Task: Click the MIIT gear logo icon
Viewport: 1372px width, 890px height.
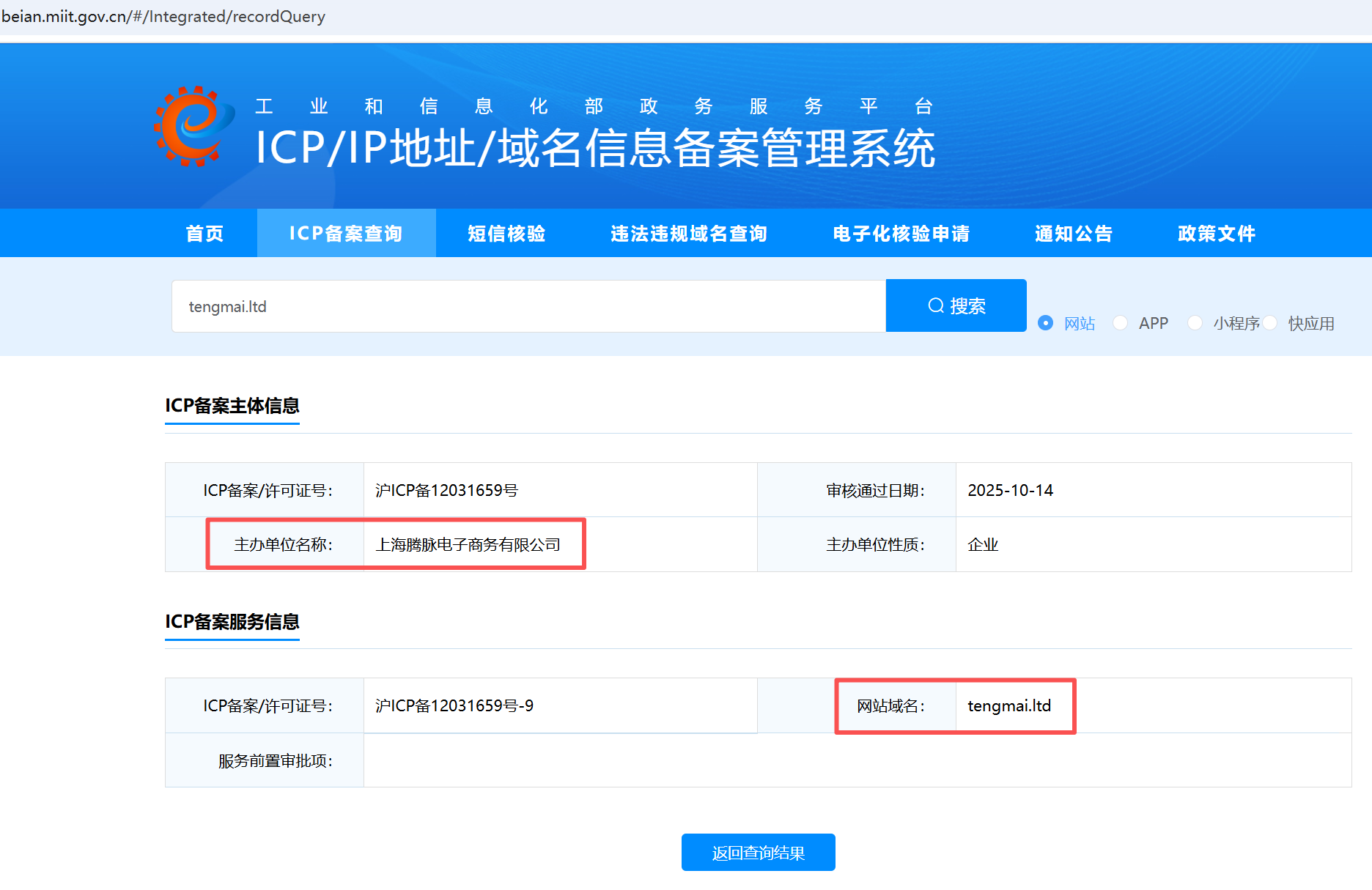Action: point(193,127)
